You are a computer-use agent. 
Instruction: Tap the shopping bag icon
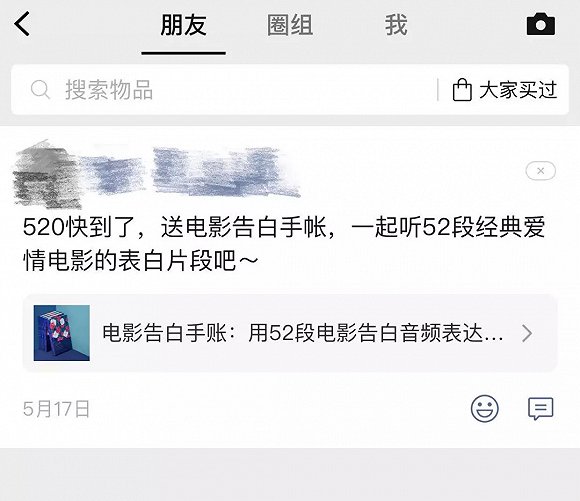[x=462, y=90]
